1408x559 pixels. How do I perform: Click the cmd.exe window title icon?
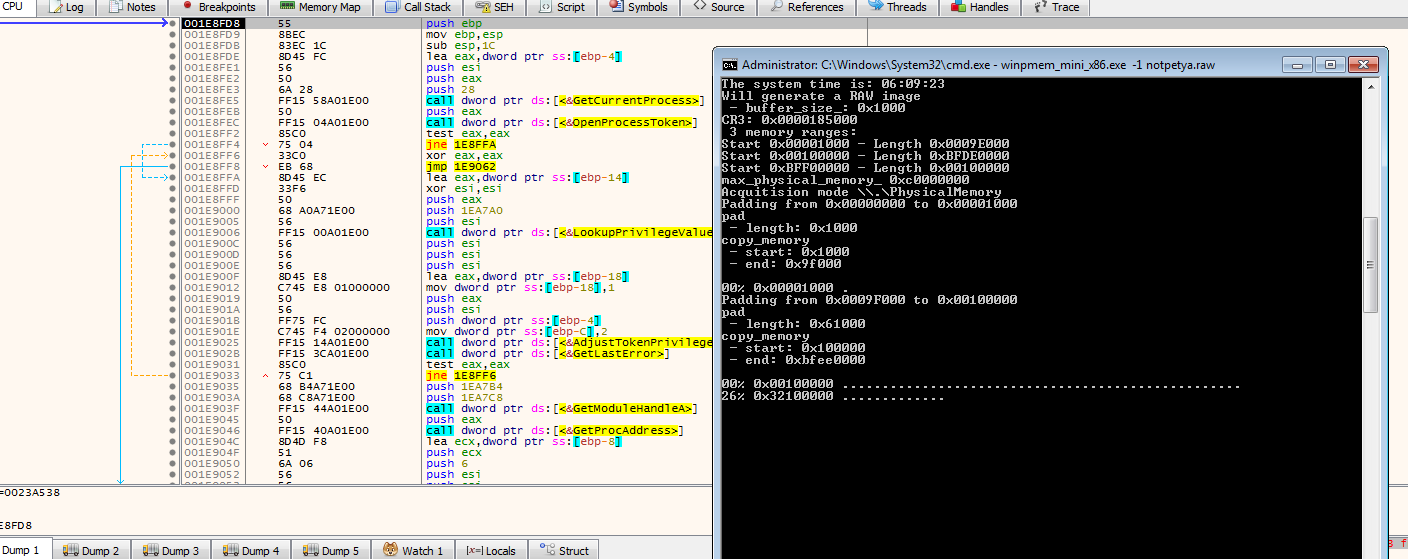[x=729, y=64]
